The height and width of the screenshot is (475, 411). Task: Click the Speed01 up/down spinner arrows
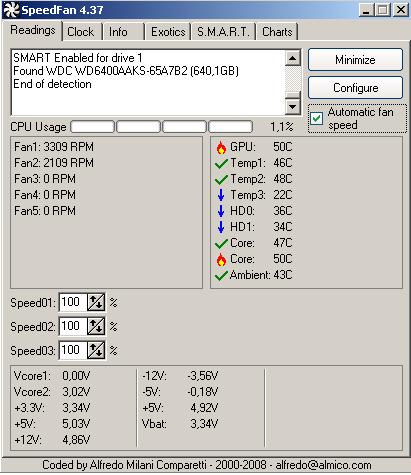pyautogui.click(x=96, y=302)
